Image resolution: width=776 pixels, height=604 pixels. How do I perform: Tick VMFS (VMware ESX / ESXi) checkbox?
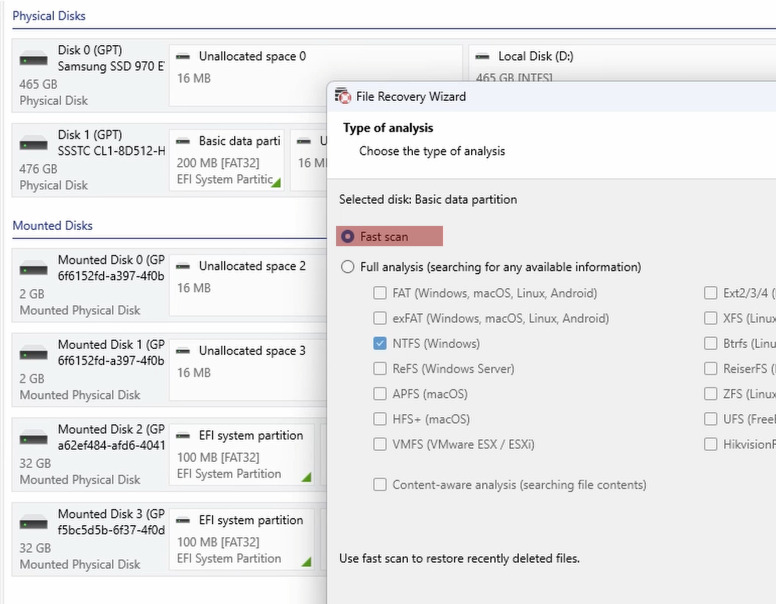pos(380,445)
